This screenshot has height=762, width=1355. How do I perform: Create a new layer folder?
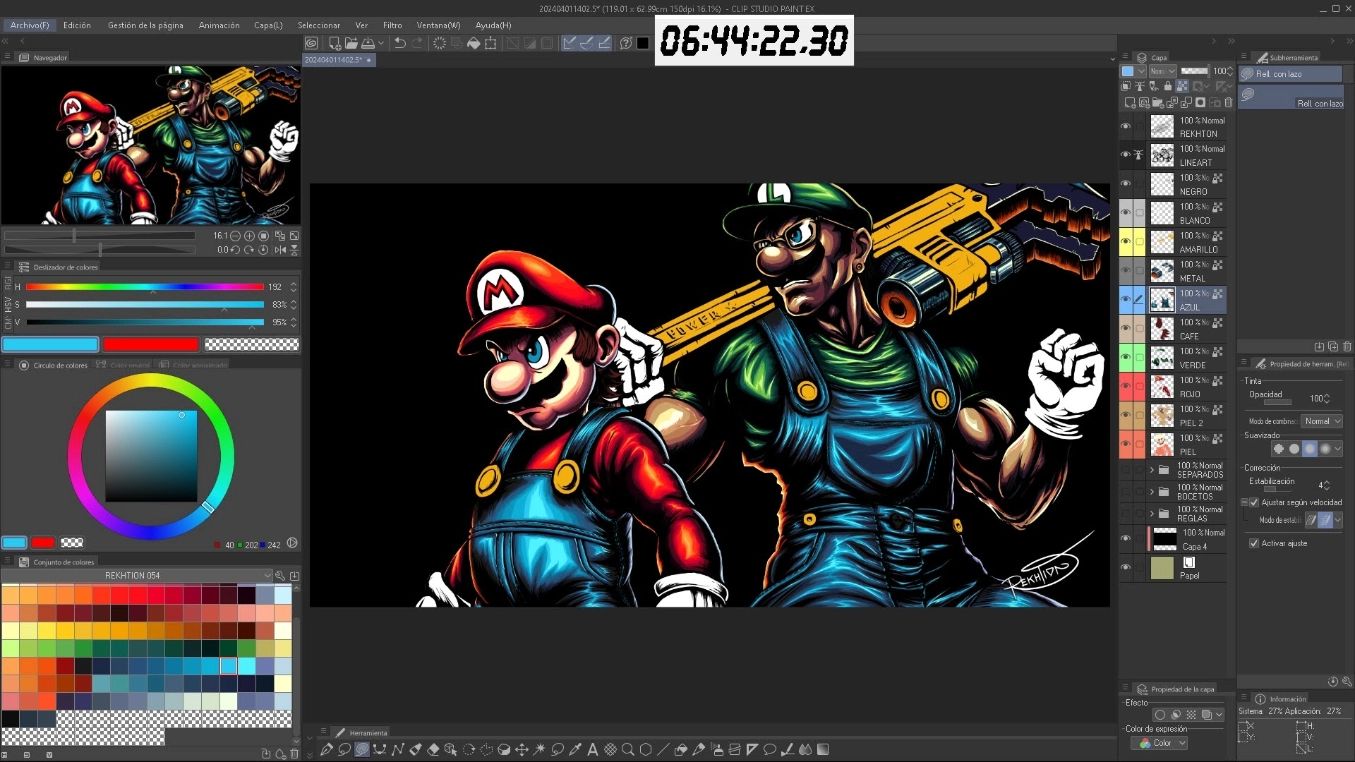(x=1158, y=102)
